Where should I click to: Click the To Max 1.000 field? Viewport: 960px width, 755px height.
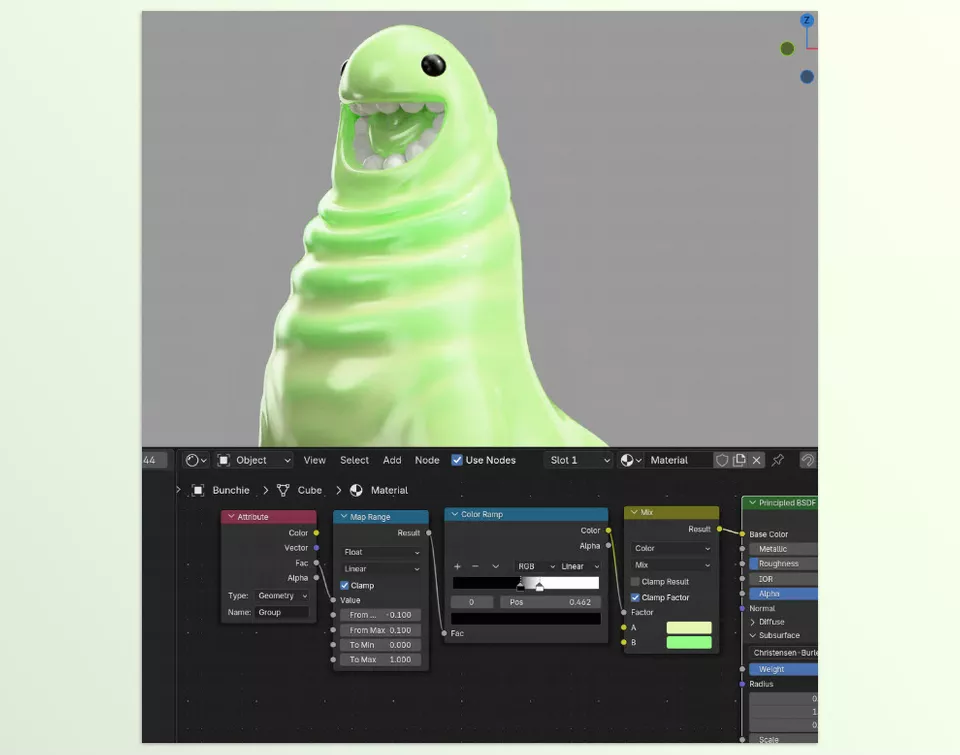[380, 660]
